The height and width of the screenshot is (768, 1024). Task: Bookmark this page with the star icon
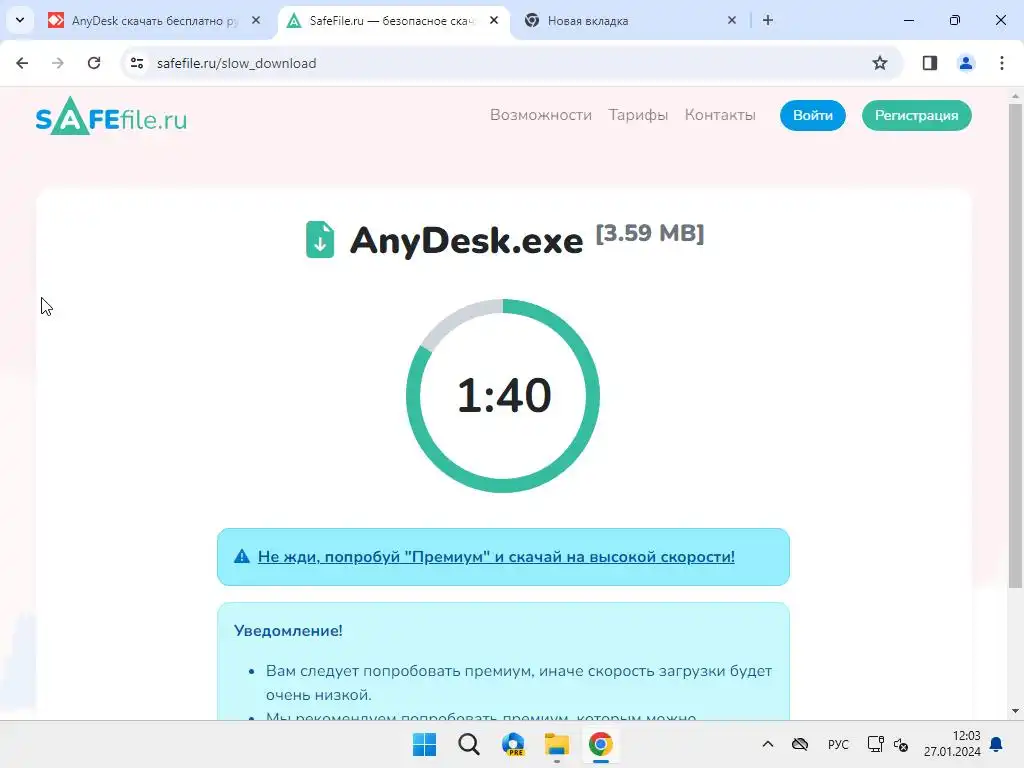pos(880,63)
